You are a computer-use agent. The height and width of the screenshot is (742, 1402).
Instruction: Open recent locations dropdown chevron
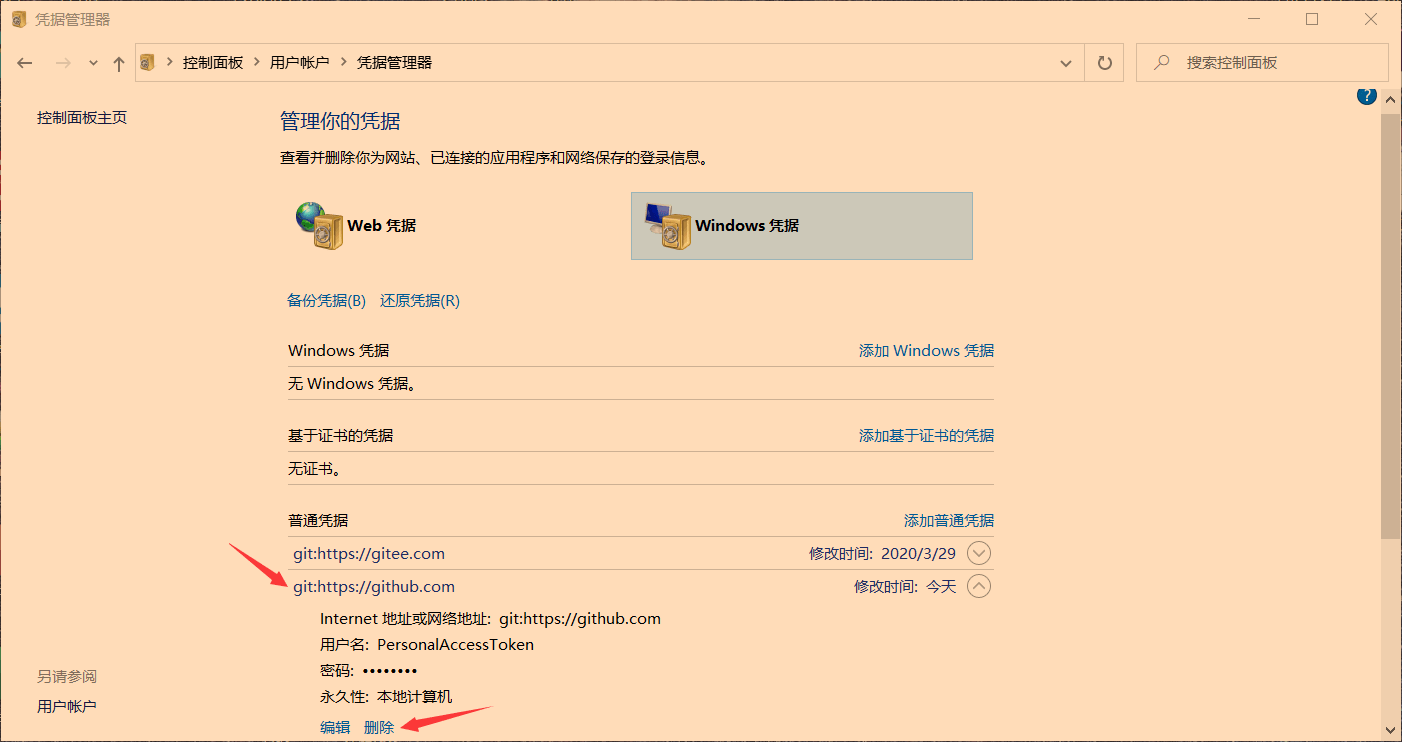(x=93, y=63)
